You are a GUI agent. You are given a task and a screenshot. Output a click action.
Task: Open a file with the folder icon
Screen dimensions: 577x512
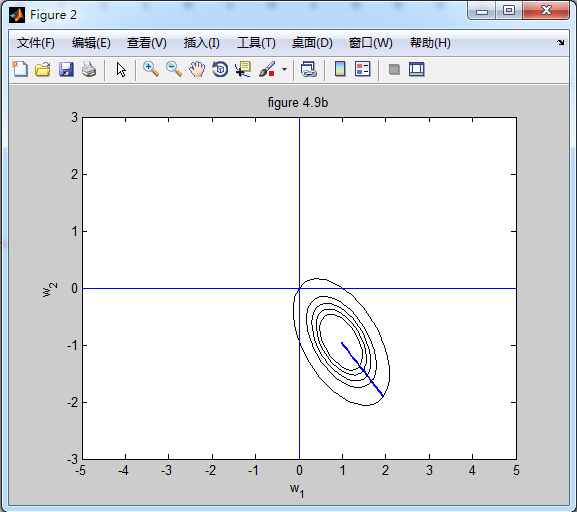pos(43,69)
